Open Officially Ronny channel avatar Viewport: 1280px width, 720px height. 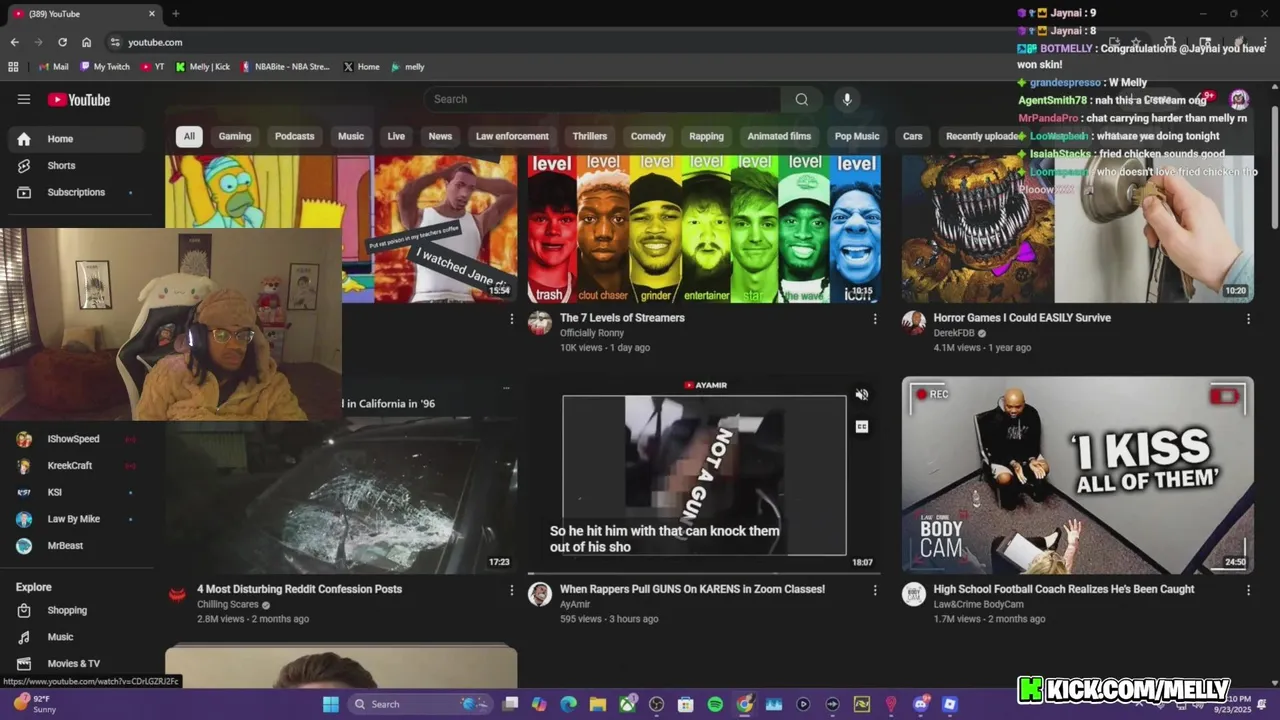point(540,323)
